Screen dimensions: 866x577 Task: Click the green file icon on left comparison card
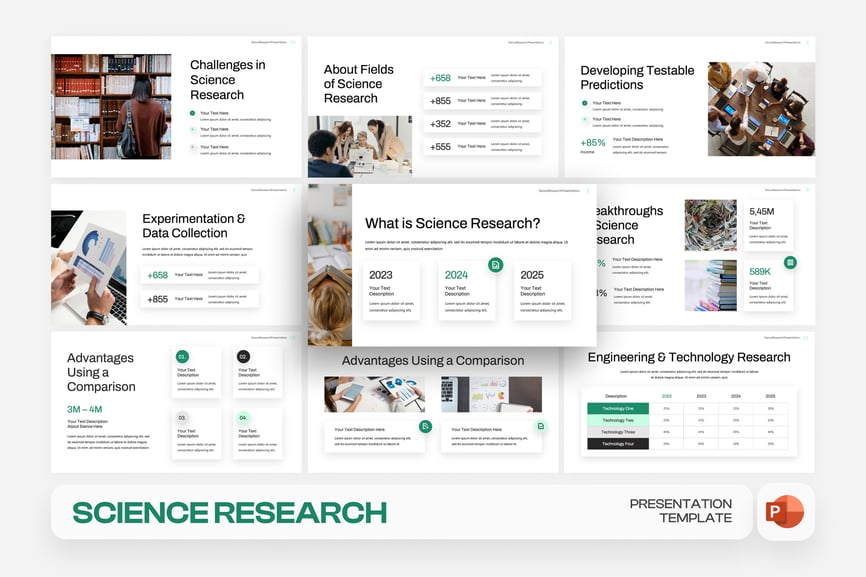425,426
